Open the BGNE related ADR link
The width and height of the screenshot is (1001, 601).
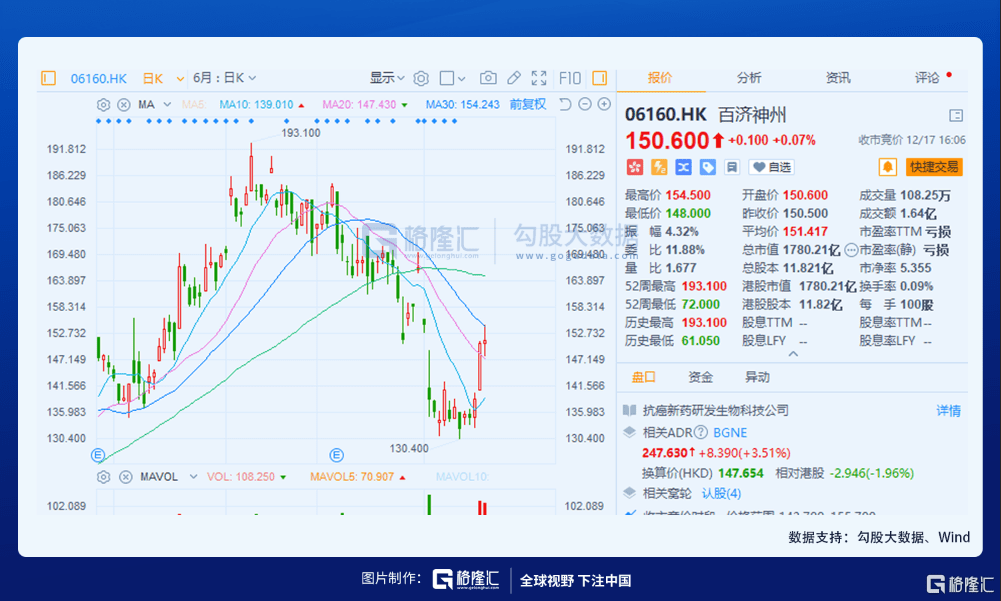[x=729, y=432]
